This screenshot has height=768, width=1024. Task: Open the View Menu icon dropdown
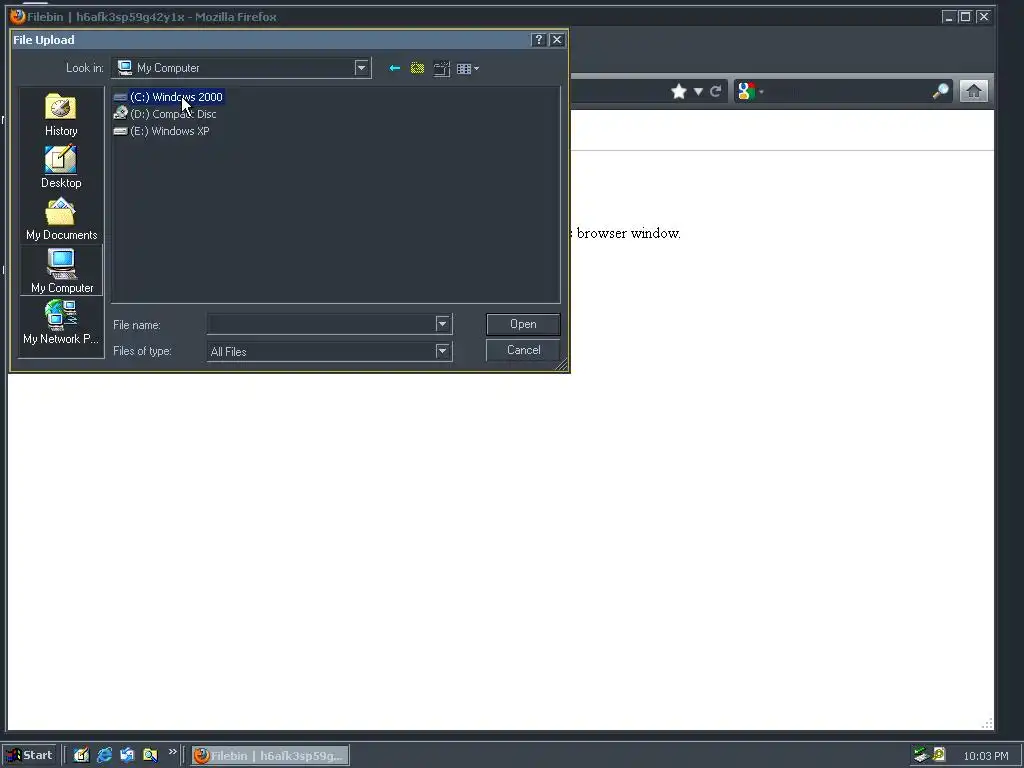(x=468, y=69)
